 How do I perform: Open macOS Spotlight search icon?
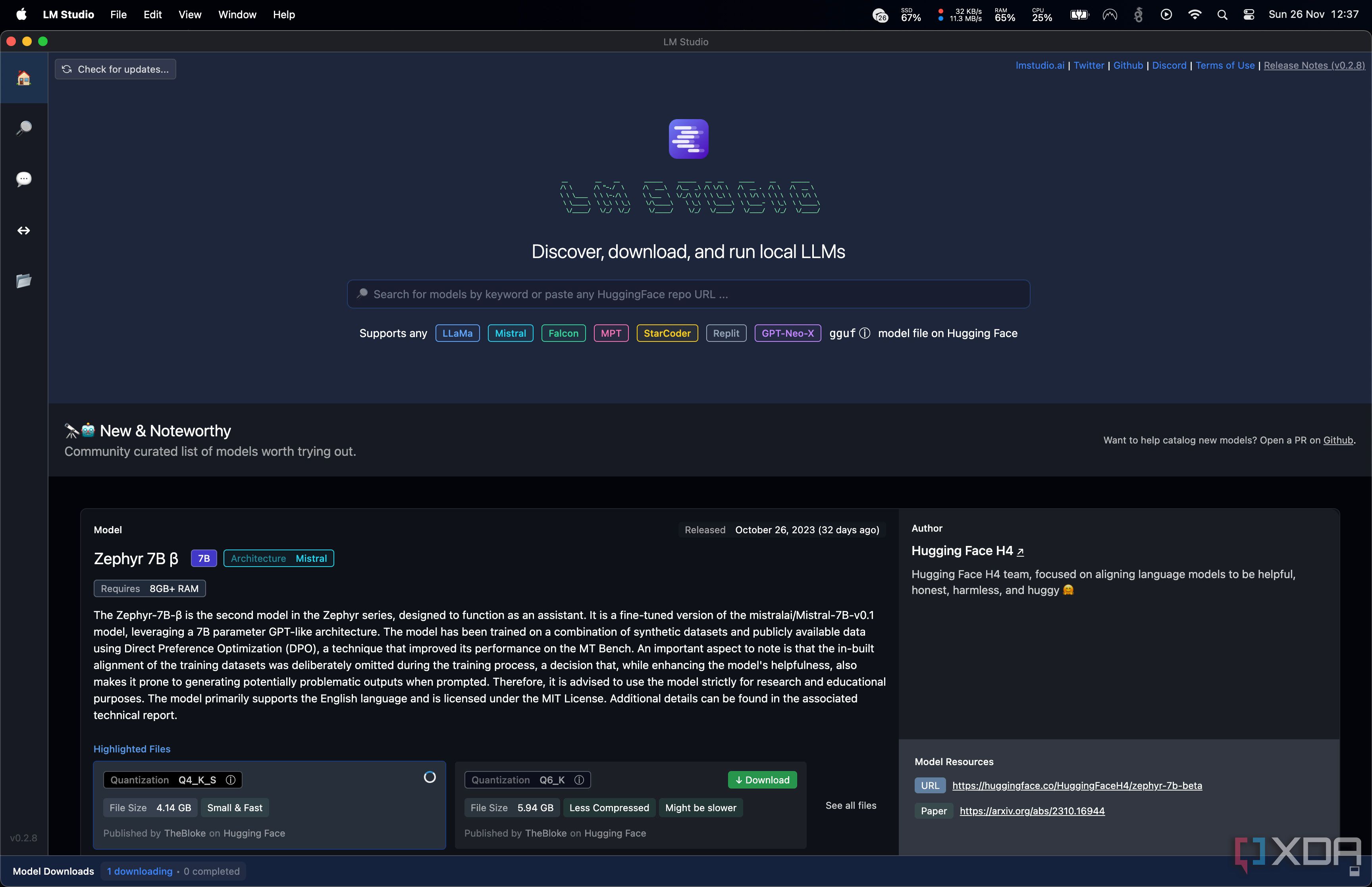[1222, 14]
